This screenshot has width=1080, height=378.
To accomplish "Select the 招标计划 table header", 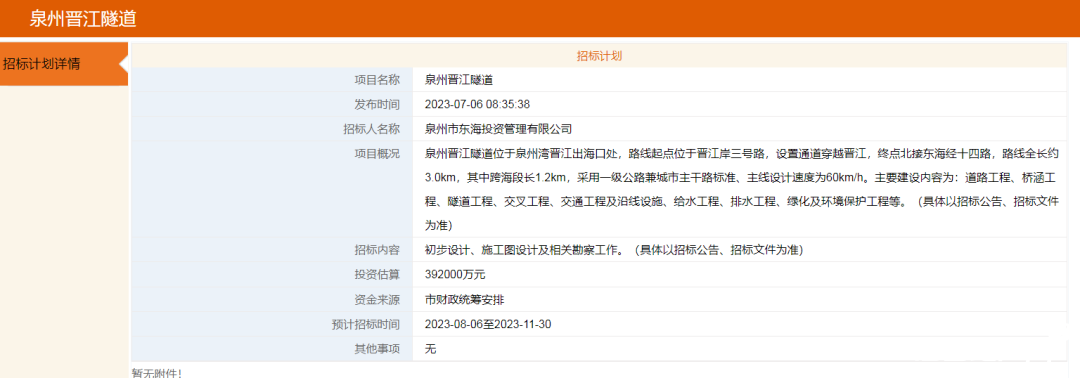I will point(599,56).
